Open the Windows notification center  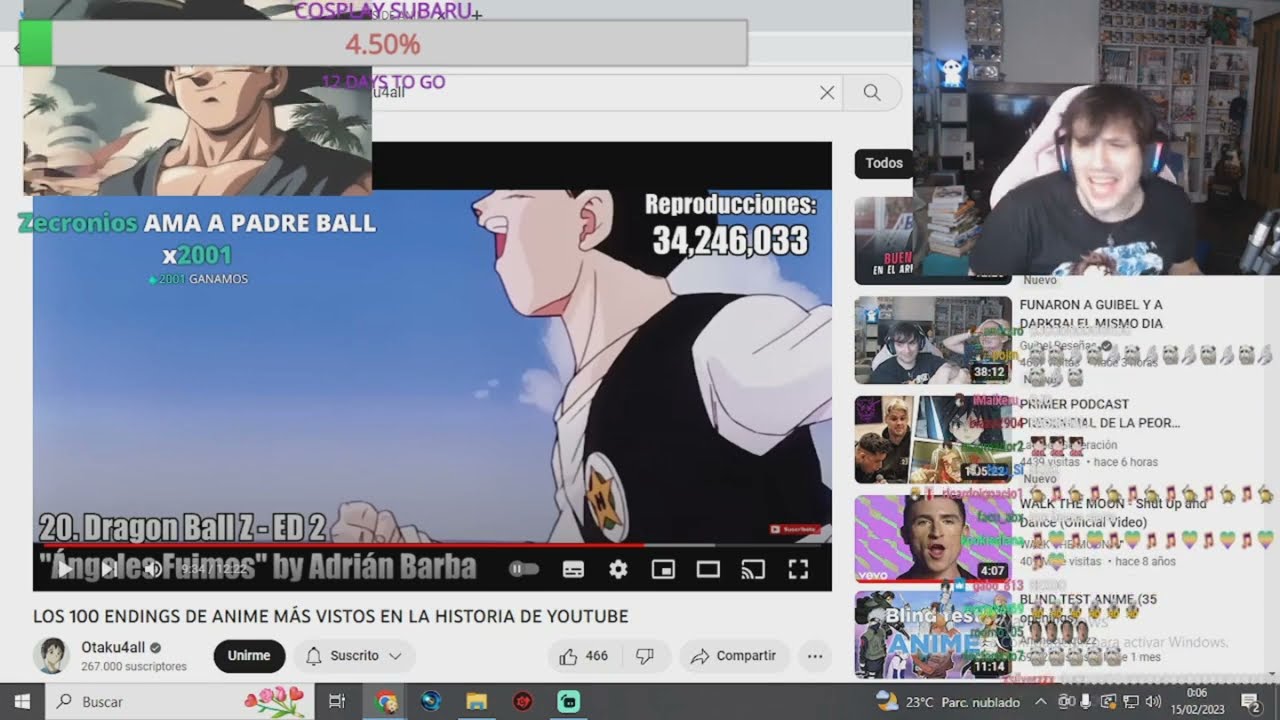[x=1251, y=702]
